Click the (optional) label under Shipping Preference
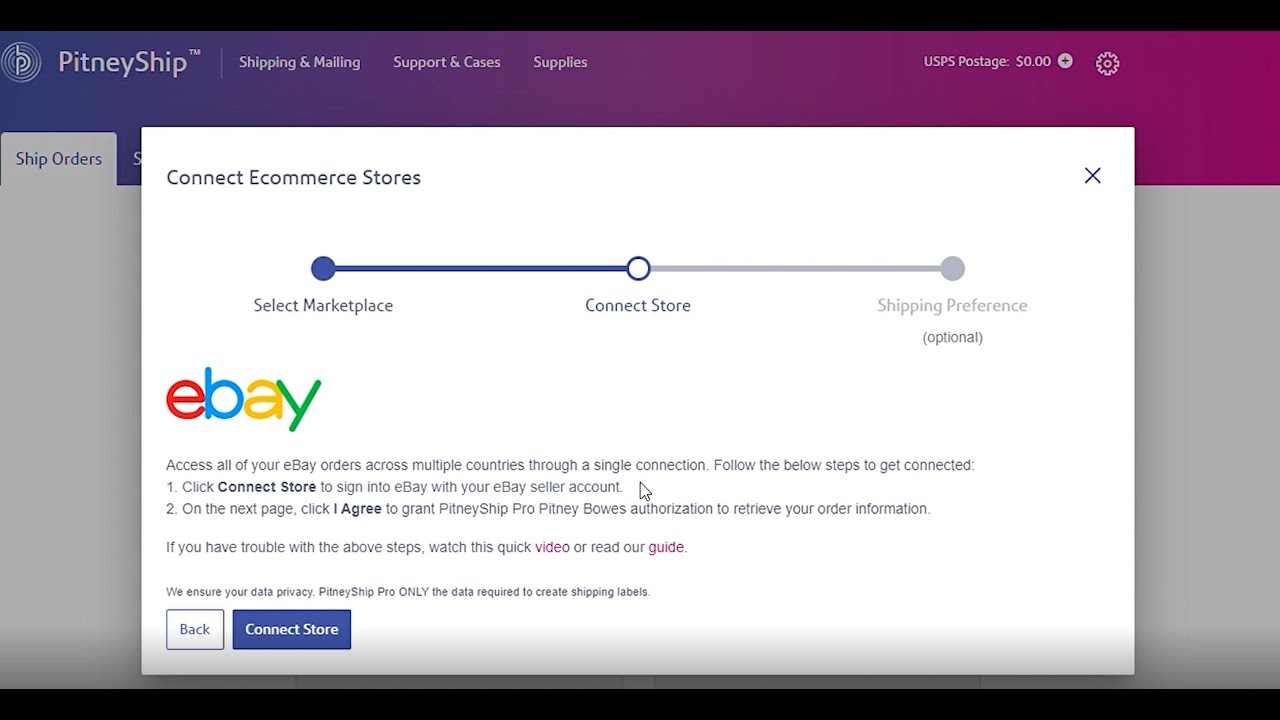Screen dimensions: 1280x720 click(x=952, y=337)
